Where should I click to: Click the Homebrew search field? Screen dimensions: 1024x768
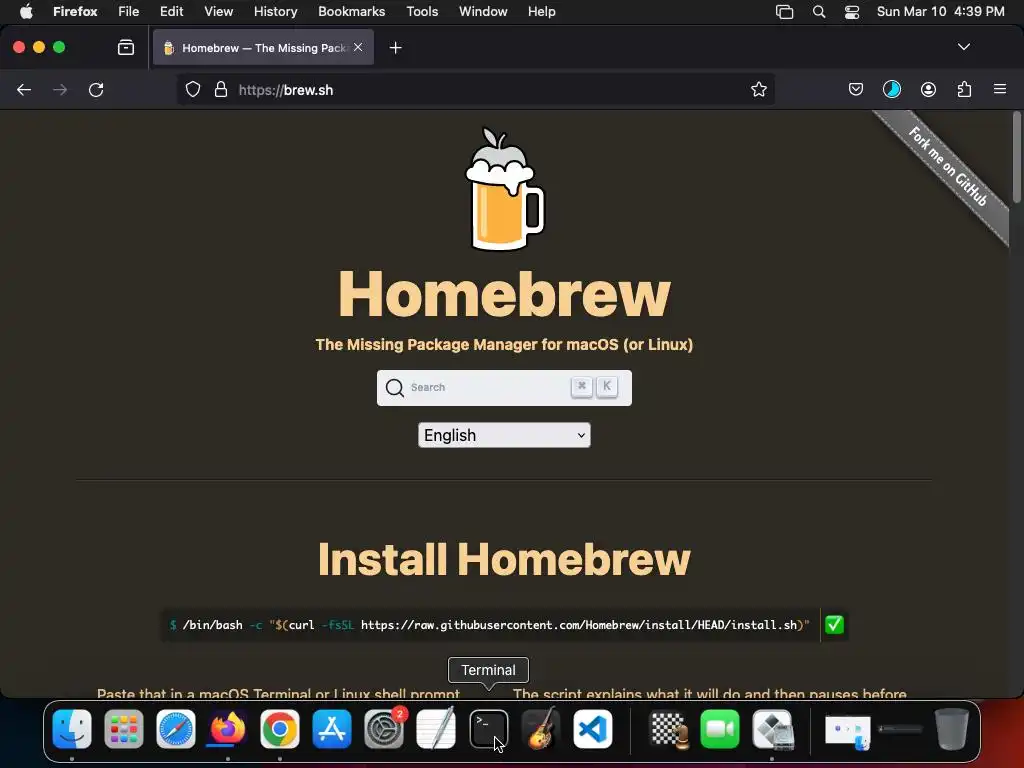504,388
